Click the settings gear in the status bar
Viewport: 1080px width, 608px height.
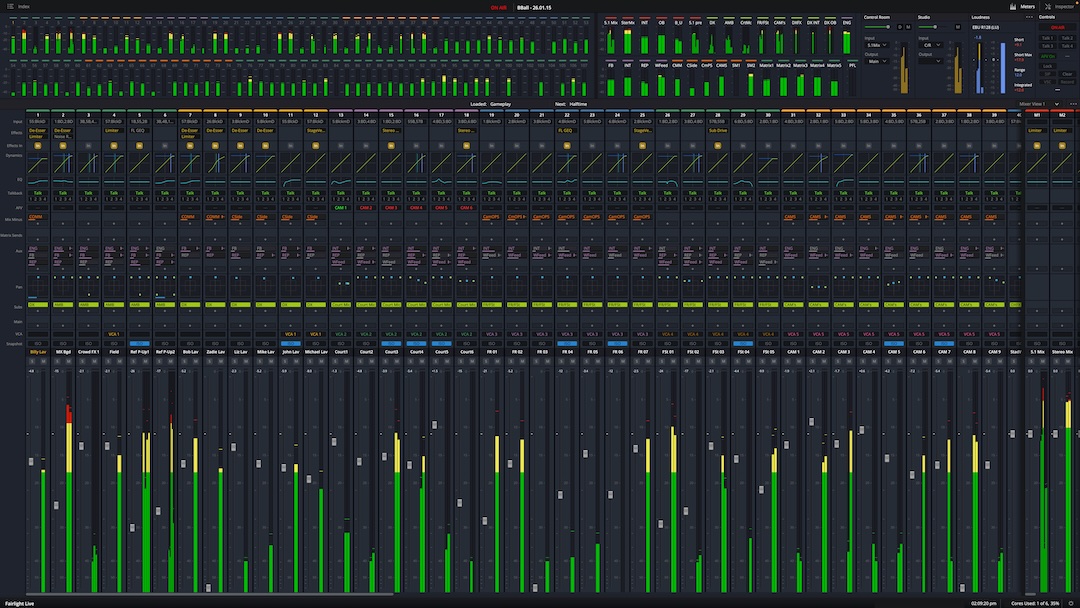coord(1071,602)
